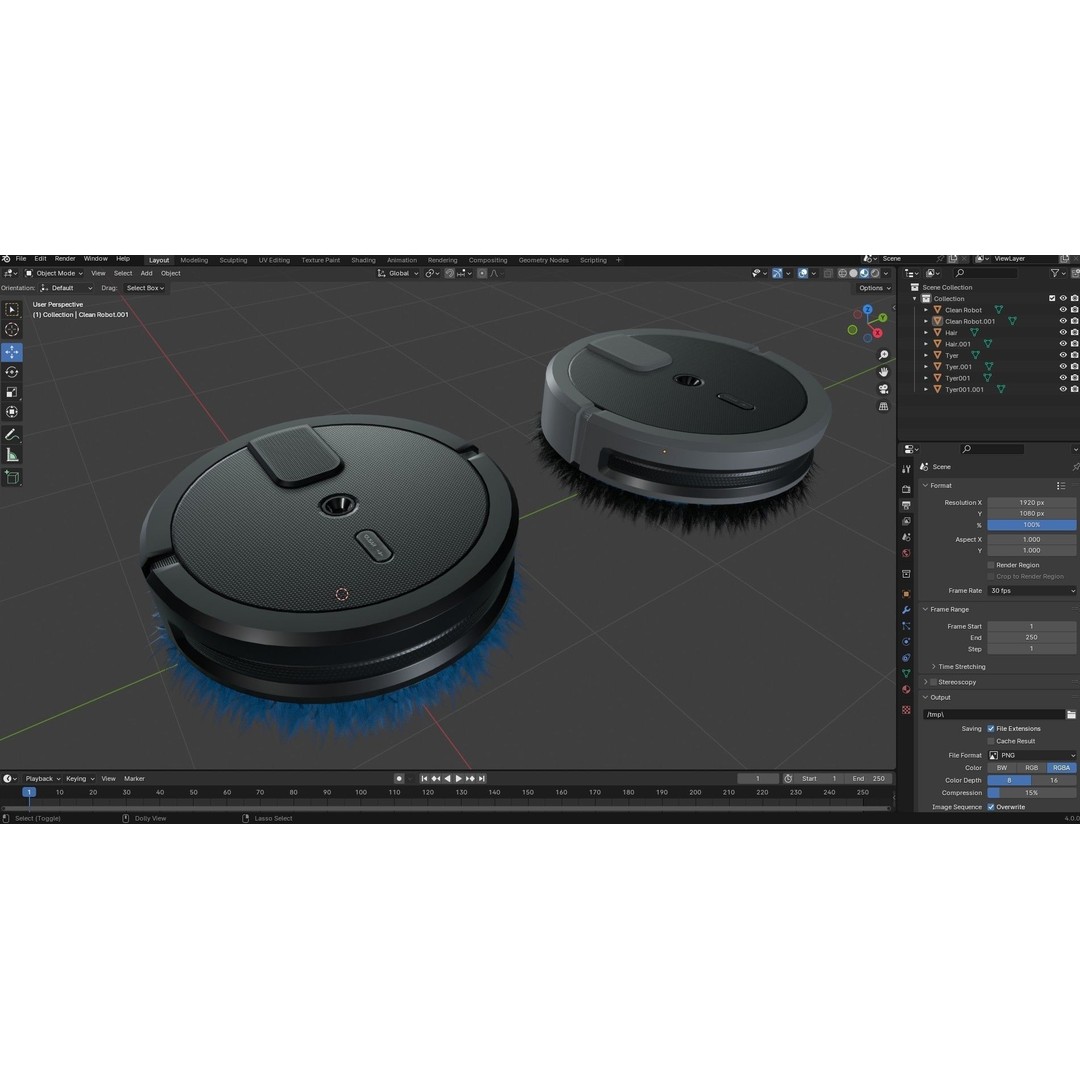The height and width of the screenshot is (1080, 1080).
Task: Activate the Rotate tool
Action: pyautogui.click(x=12, y=372)
